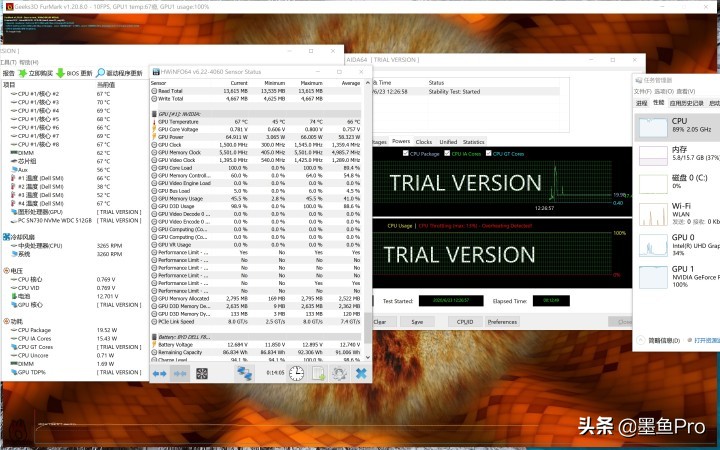
Task: Click the green buy-now star icon in AIDA64
Action: click(x=22, y=73)
